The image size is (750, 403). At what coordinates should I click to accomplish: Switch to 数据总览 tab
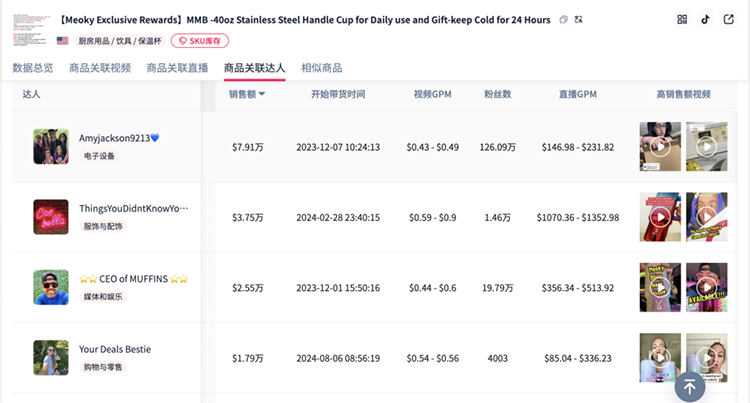click(33, 68)
